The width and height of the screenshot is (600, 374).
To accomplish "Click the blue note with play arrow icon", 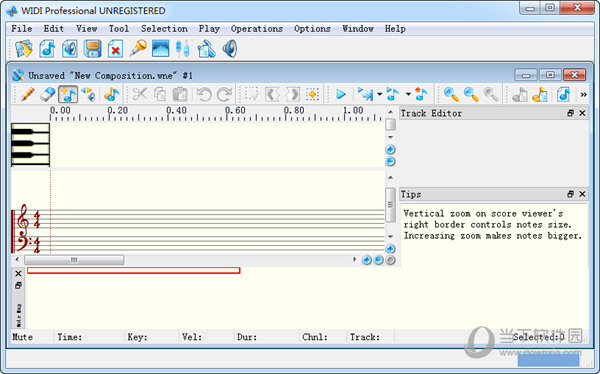I will (x=393, y=94).
